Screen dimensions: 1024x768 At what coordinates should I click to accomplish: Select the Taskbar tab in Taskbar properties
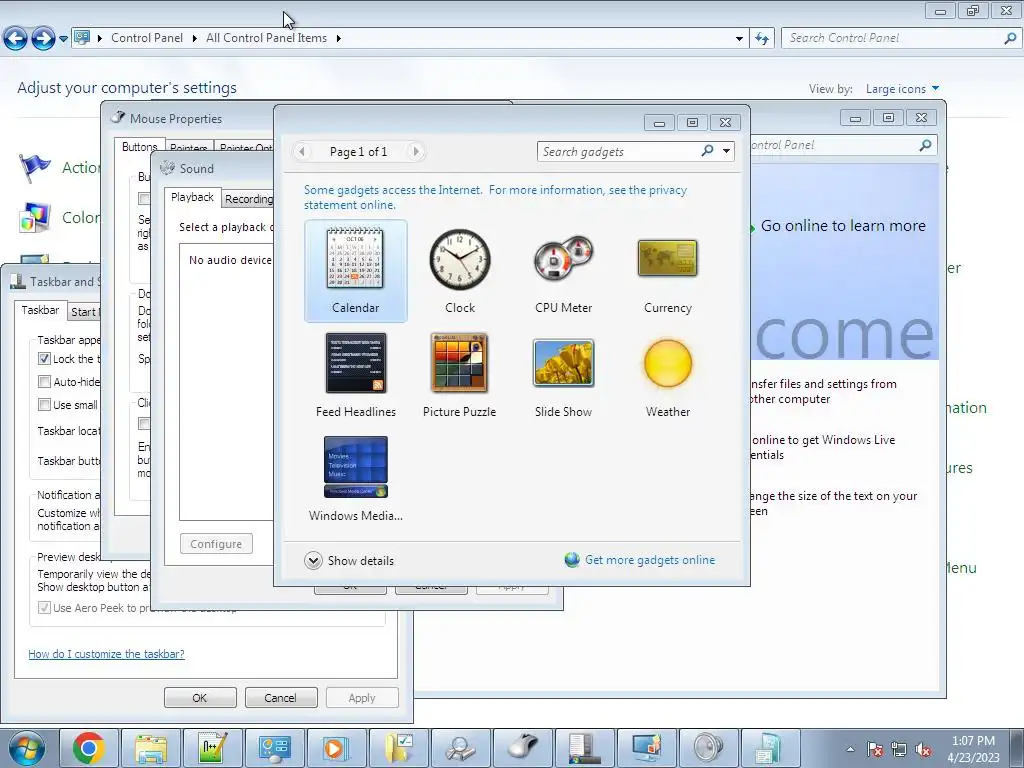(40, 310)
